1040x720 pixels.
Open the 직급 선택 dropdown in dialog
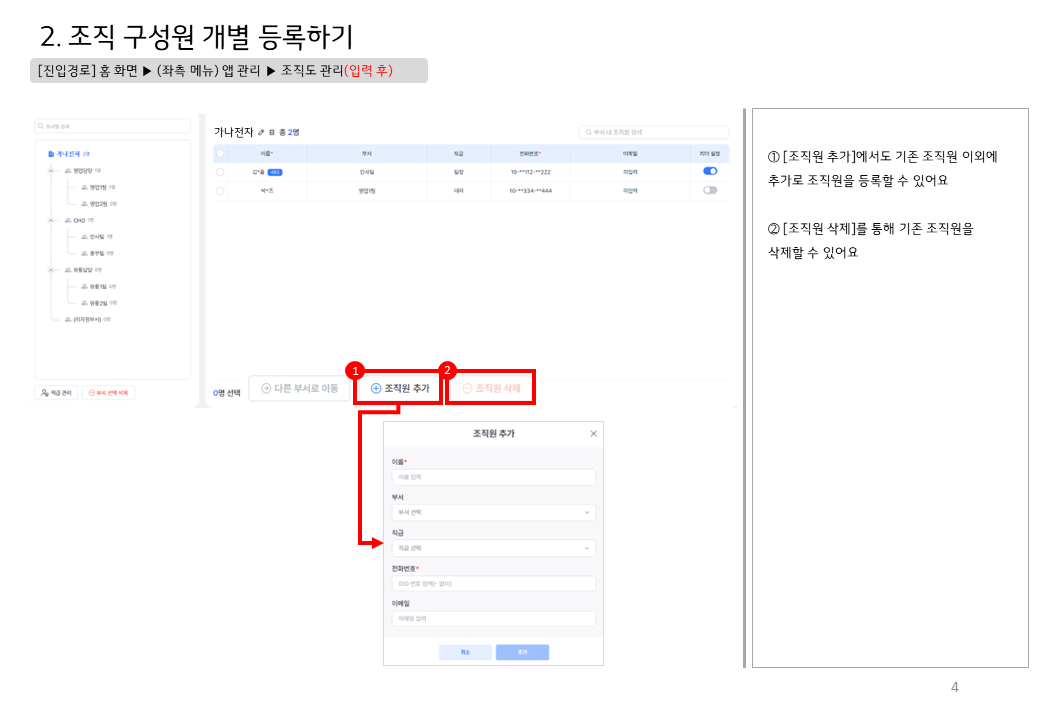click(493, 548)
